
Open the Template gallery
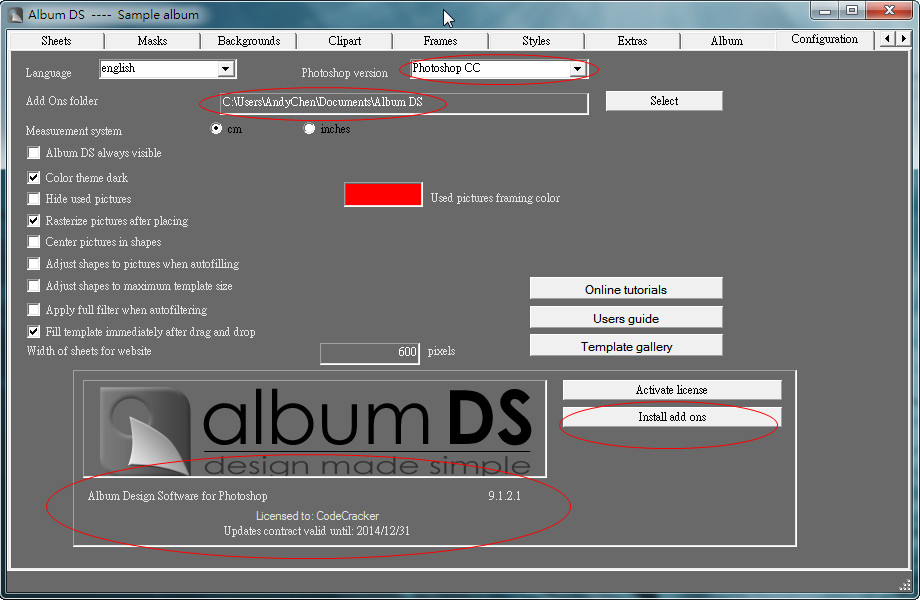(626, 346)
